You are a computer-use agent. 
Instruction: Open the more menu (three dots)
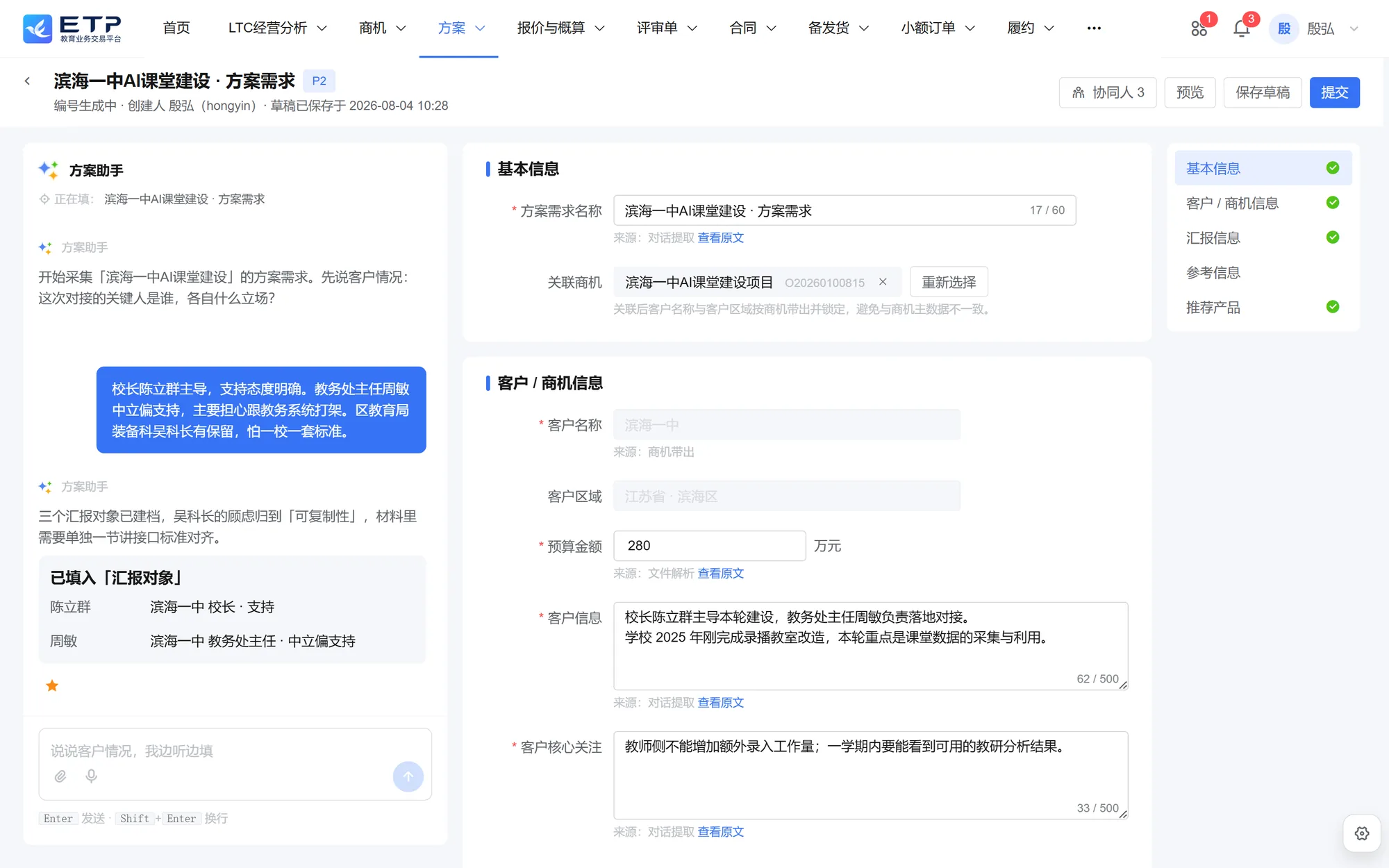(x=1094, y=28)
